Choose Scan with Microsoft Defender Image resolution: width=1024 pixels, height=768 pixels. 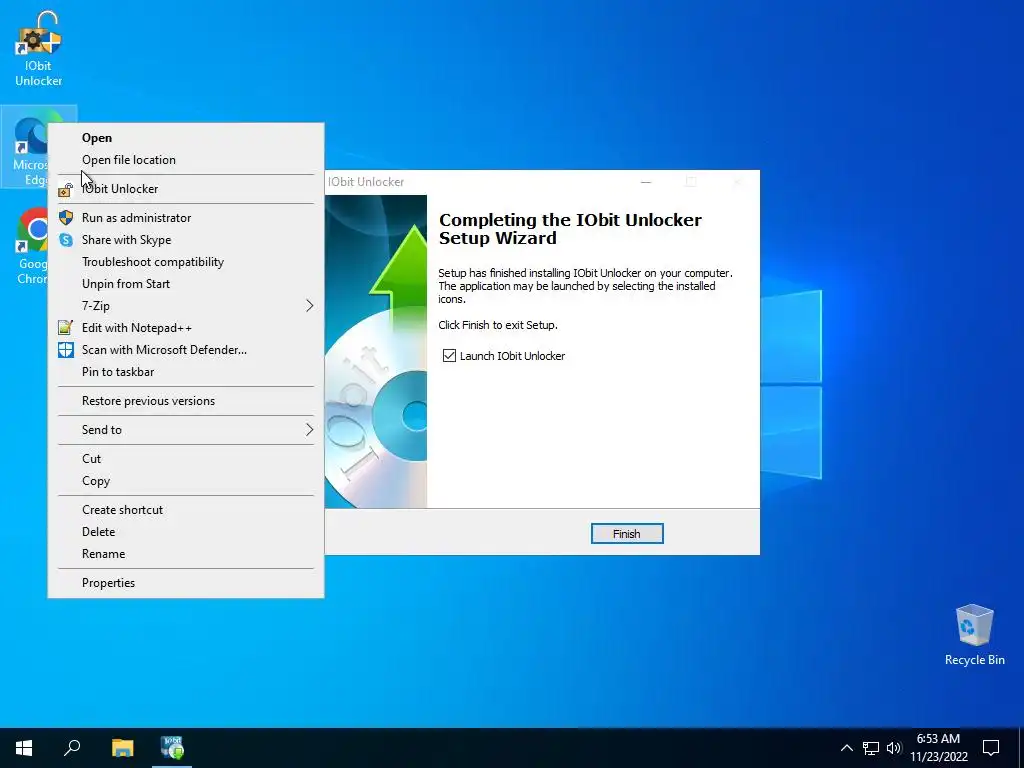point(186,350)
